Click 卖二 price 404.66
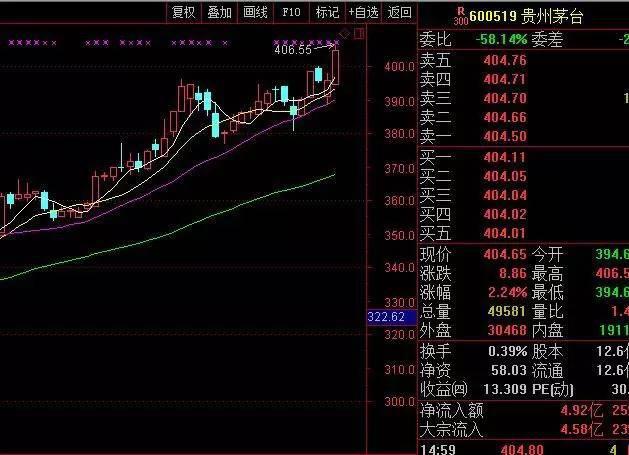Screen dimensions: 629x455 pos(505,117)
